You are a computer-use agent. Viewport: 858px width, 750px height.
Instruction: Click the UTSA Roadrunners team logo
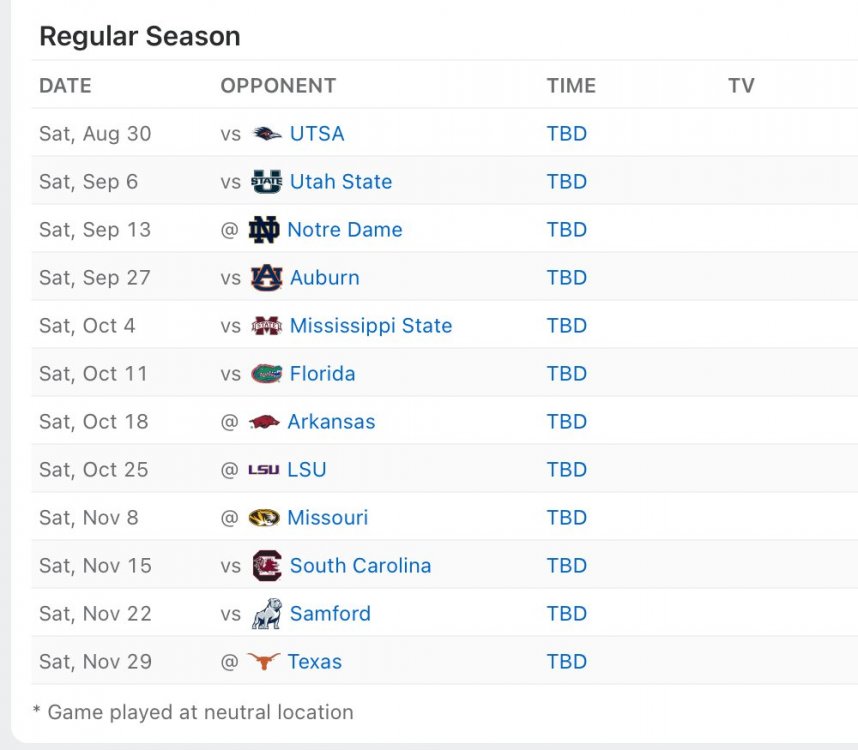click(267, 134)
